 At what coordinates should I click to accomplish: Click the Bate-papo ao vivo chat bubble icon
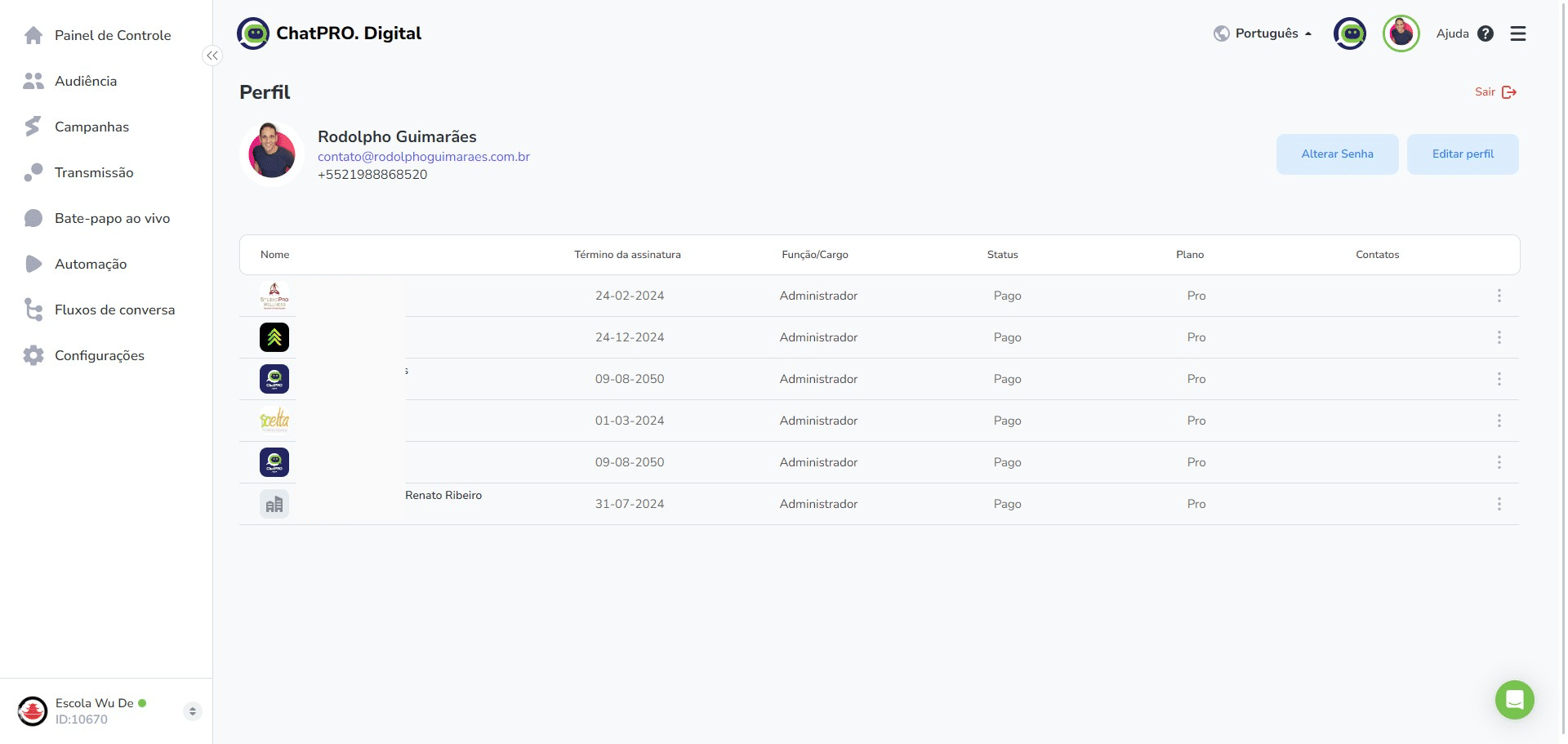[x=33, y=218]
